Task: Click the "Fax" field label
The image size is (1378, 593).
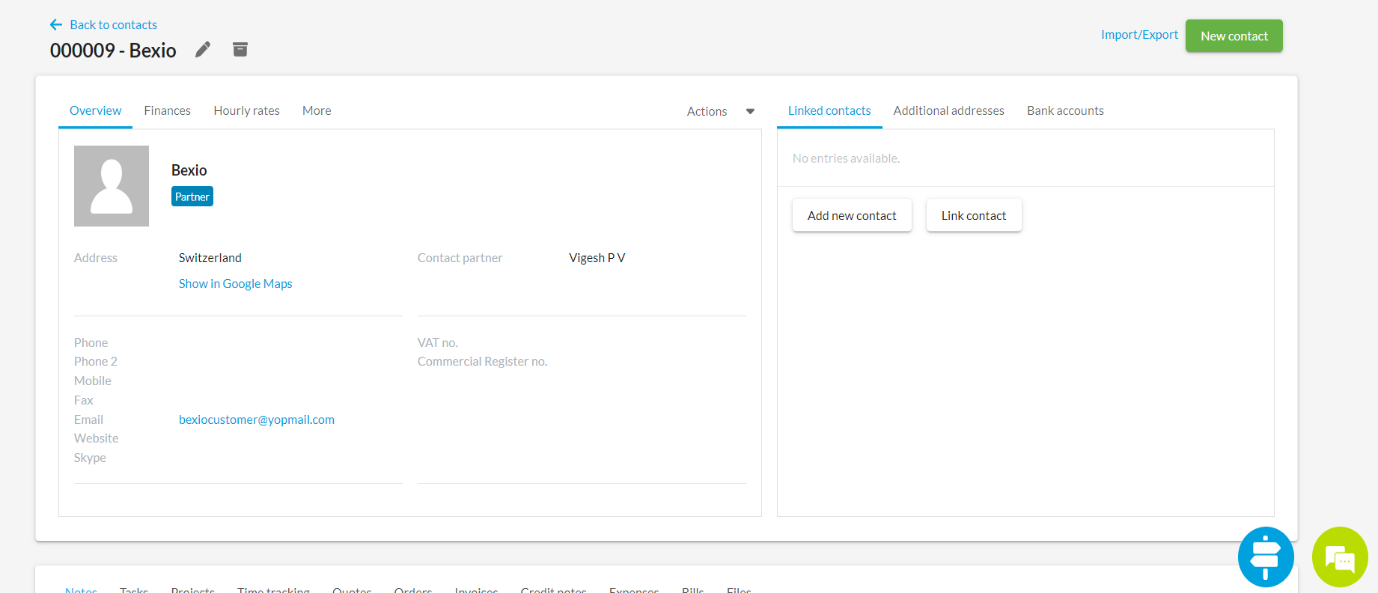Action: click(x=84, y=401)
